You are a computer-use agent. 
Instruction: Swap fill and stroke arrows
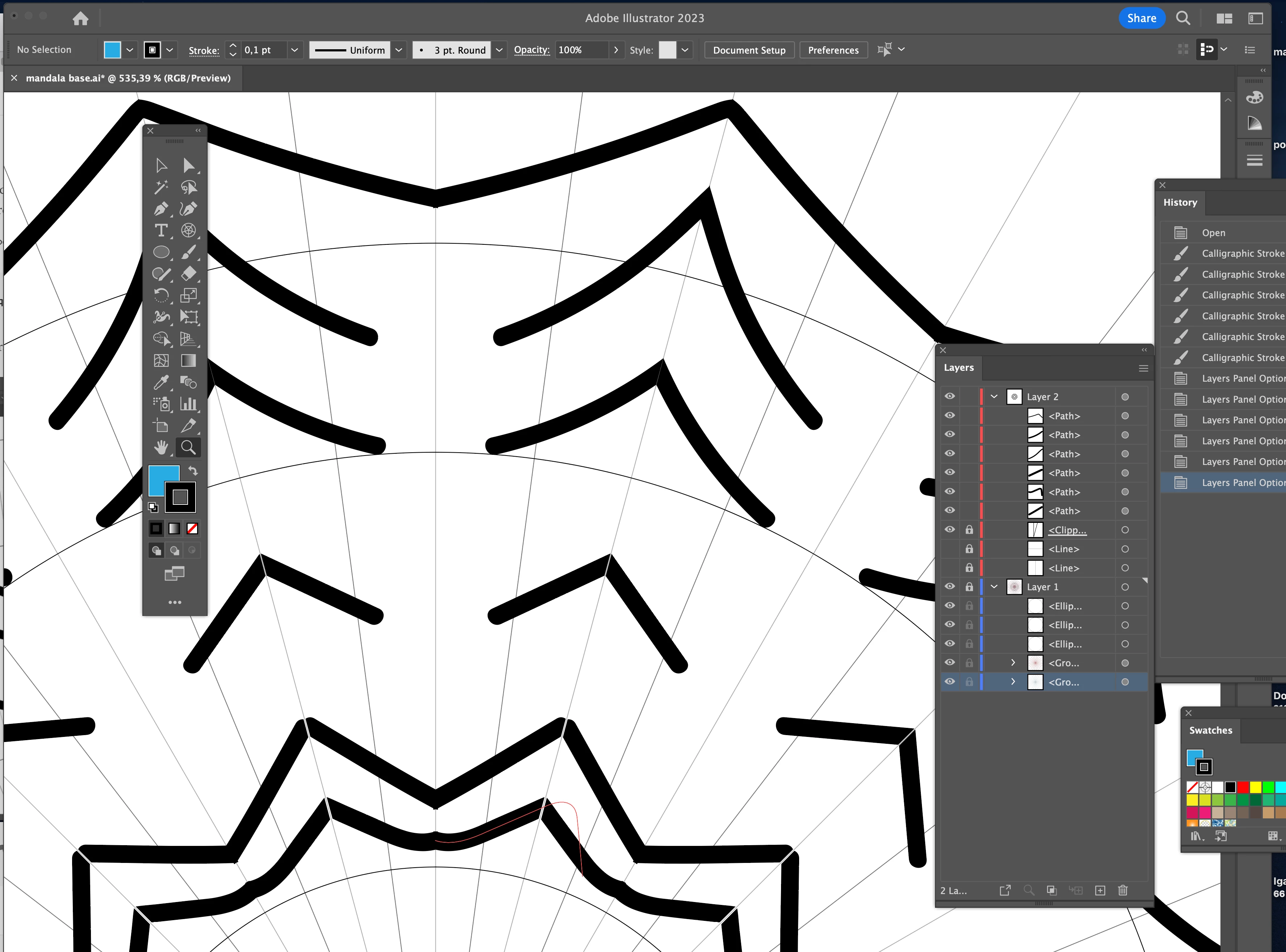193,470
